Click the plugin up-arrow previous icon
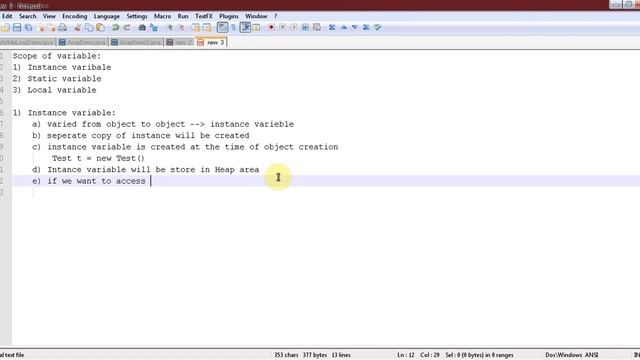The width and height of the screenshot is (640, 360). (344, 27)
